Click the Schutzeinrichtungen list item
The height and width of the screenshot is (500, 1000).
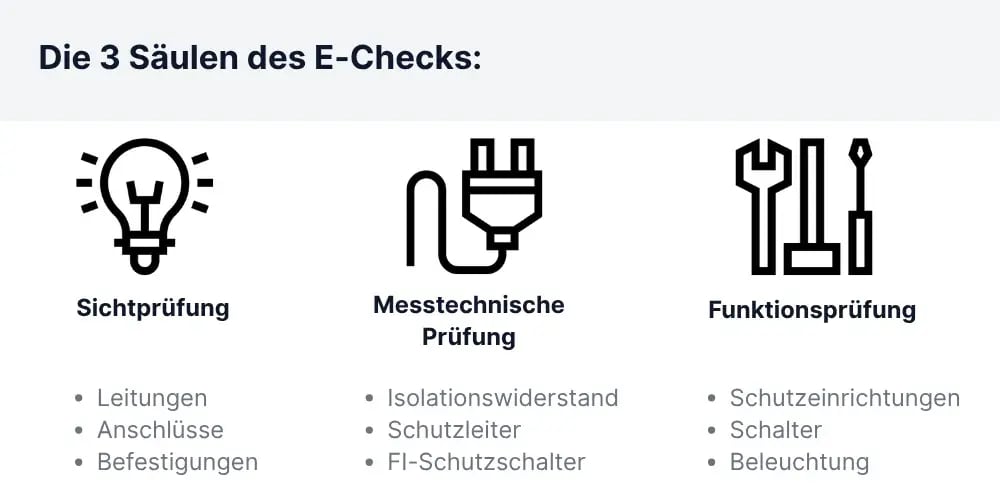click(844, 398)
